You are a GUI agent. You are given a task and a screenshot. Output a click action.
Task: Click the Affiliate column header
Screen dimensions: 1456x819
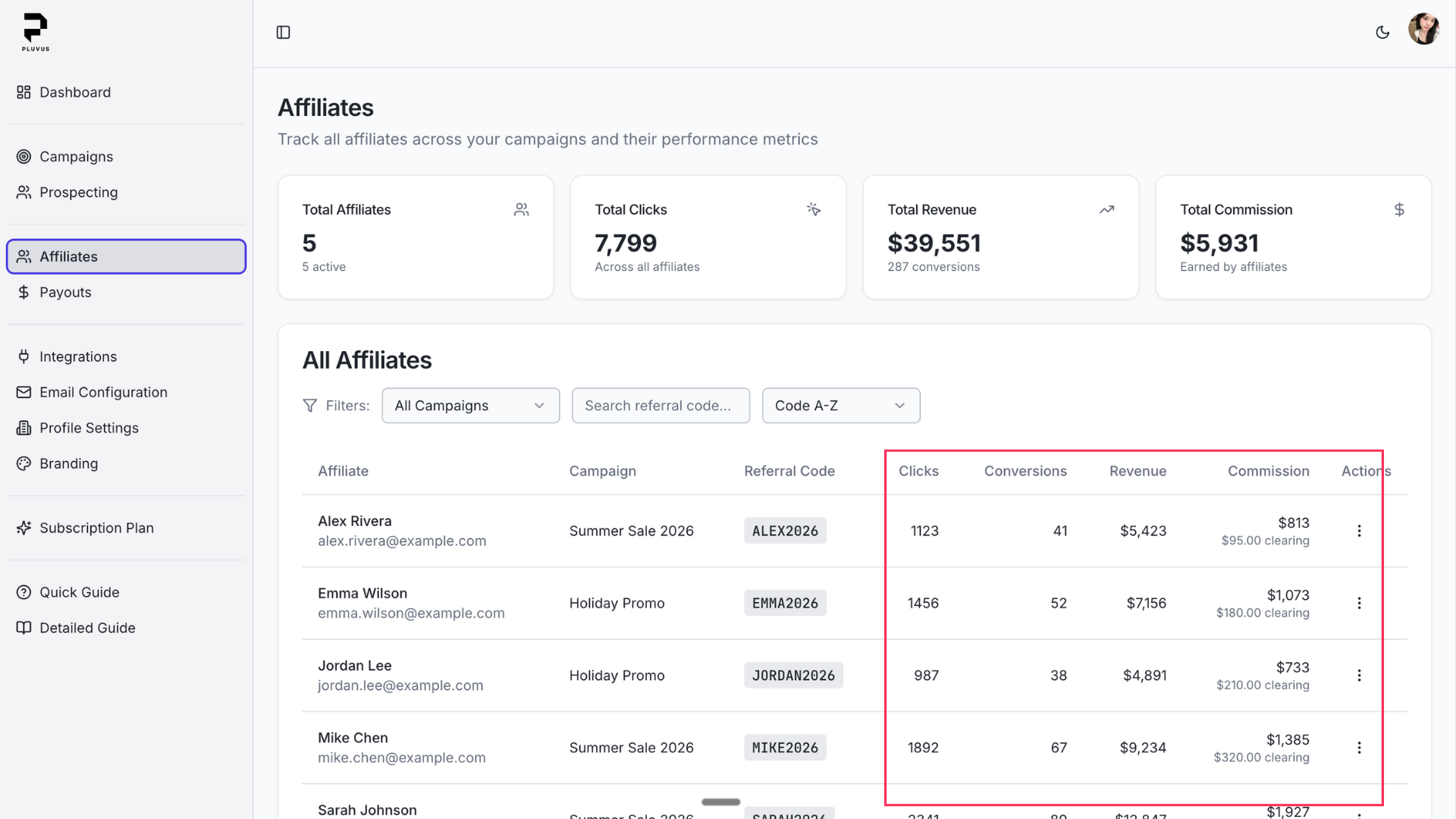344,472
